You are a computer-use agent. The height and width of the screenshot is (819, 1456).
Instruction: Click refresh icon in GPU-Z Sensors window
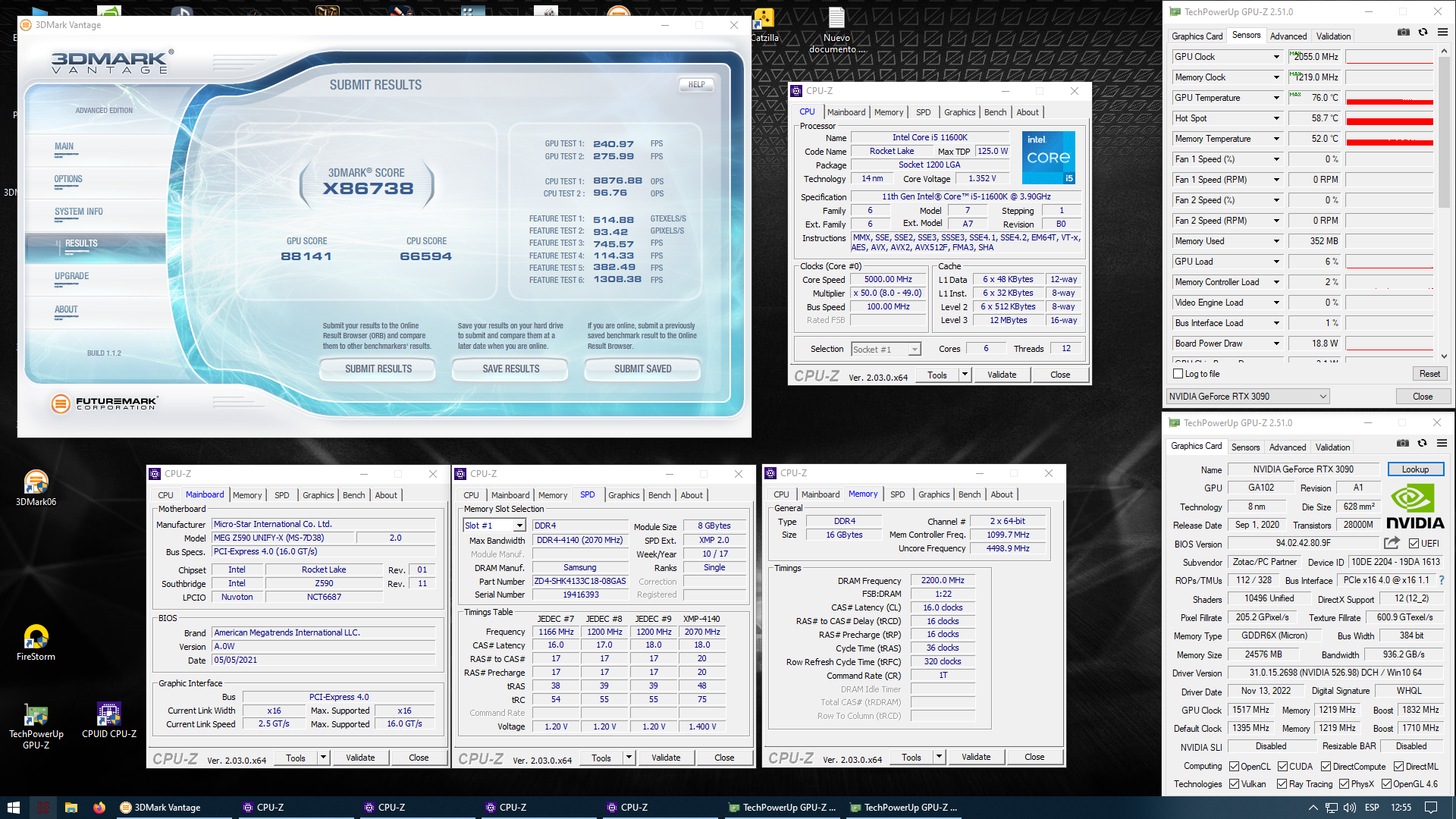(1423, 33)
